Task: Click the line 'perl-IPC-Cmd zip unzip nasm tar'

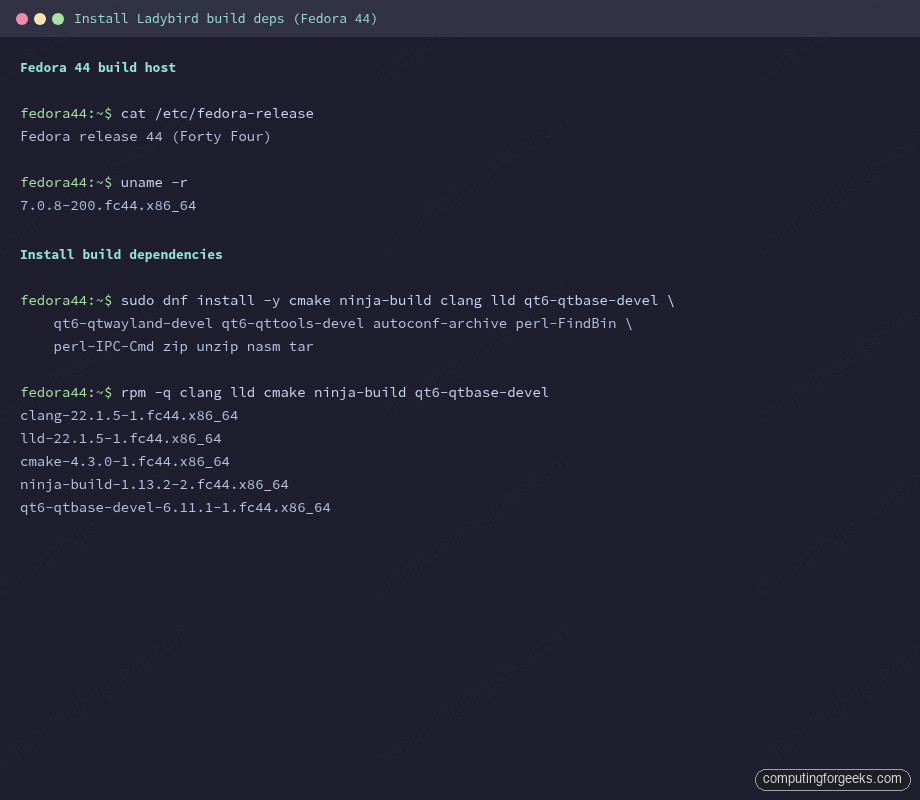Action: tap(183, 347)
